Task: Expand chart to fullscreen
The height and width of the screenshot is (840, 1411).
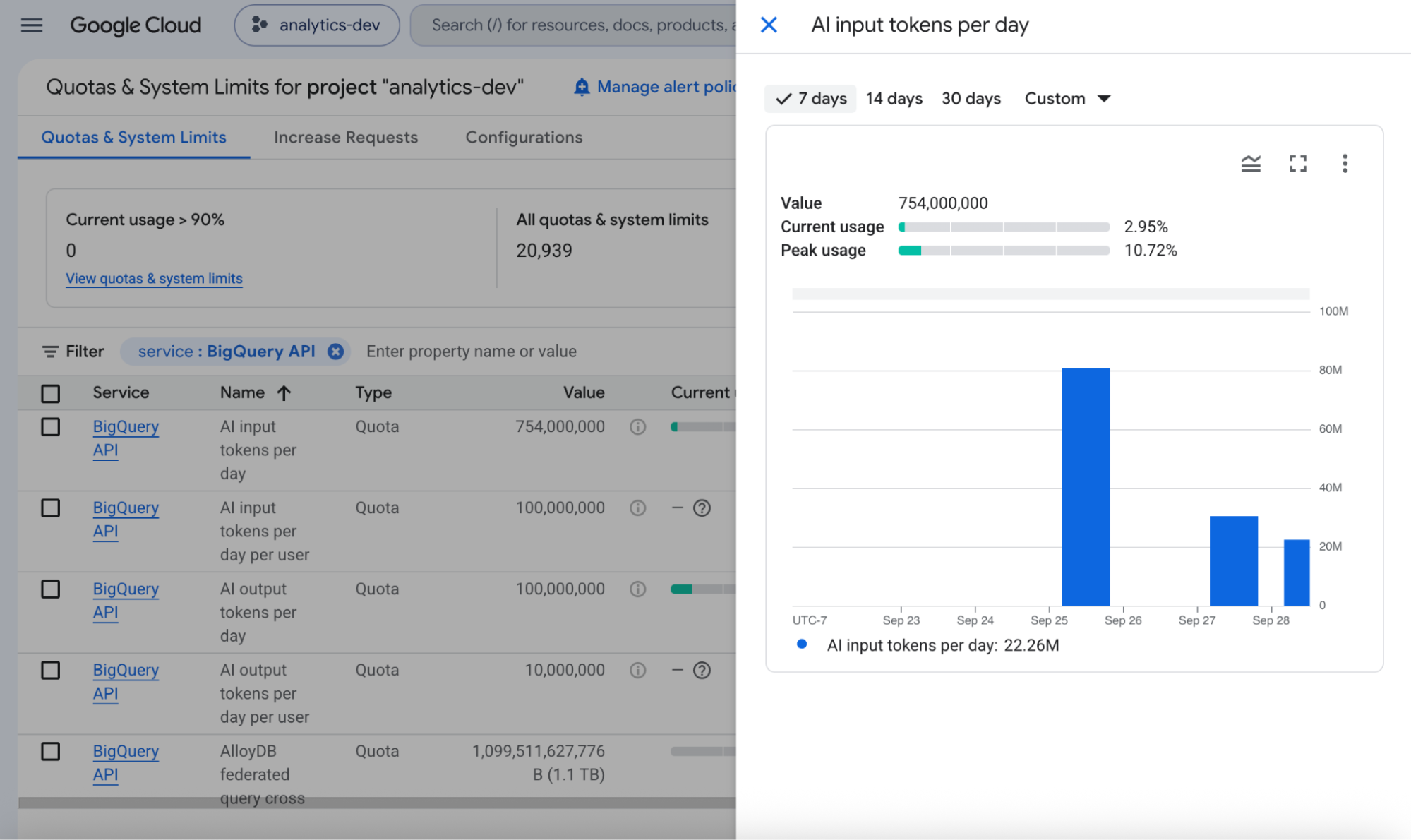Action: click(1297, 164)
